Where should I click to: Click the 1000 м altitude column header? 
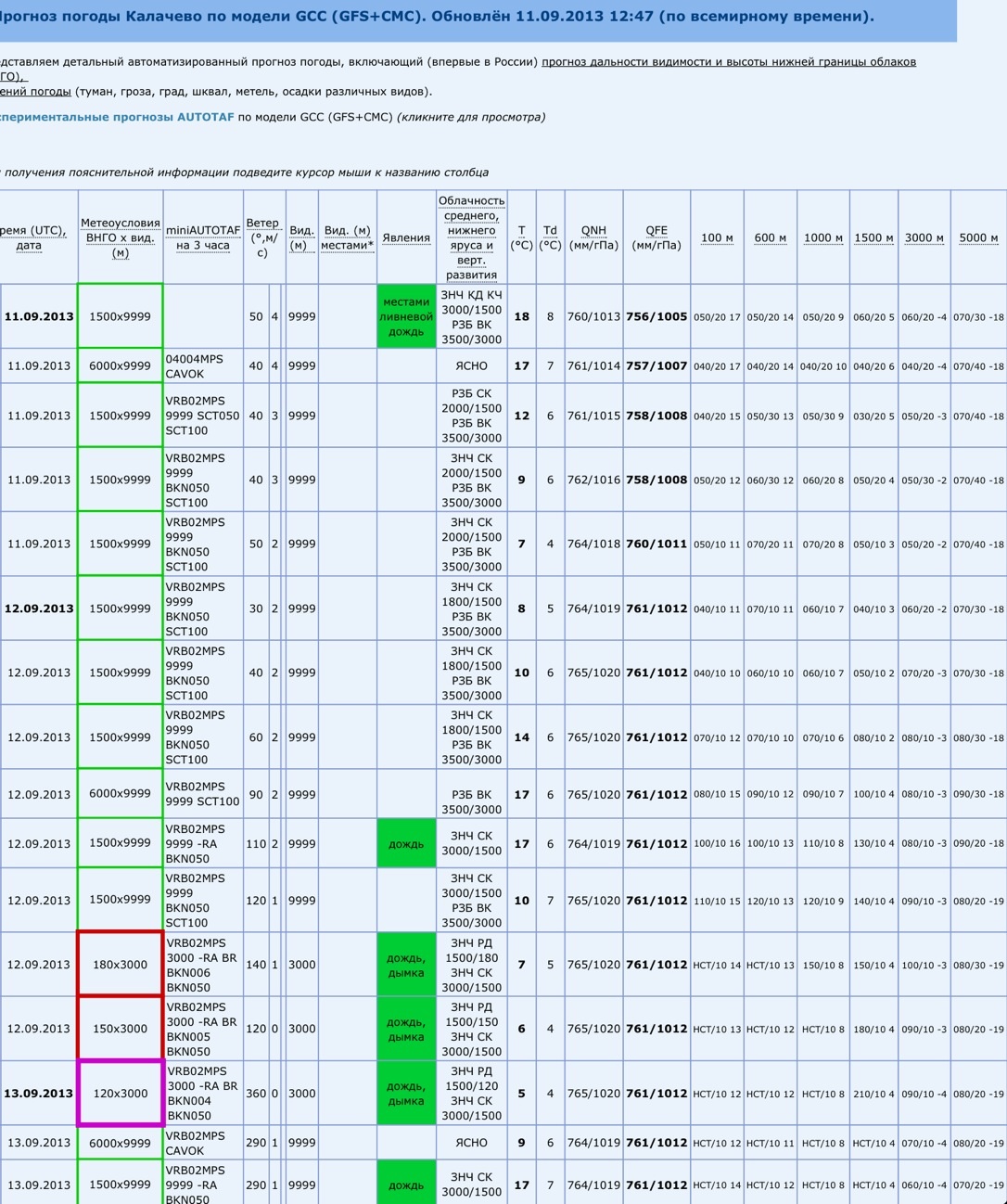tap(822, 237)
